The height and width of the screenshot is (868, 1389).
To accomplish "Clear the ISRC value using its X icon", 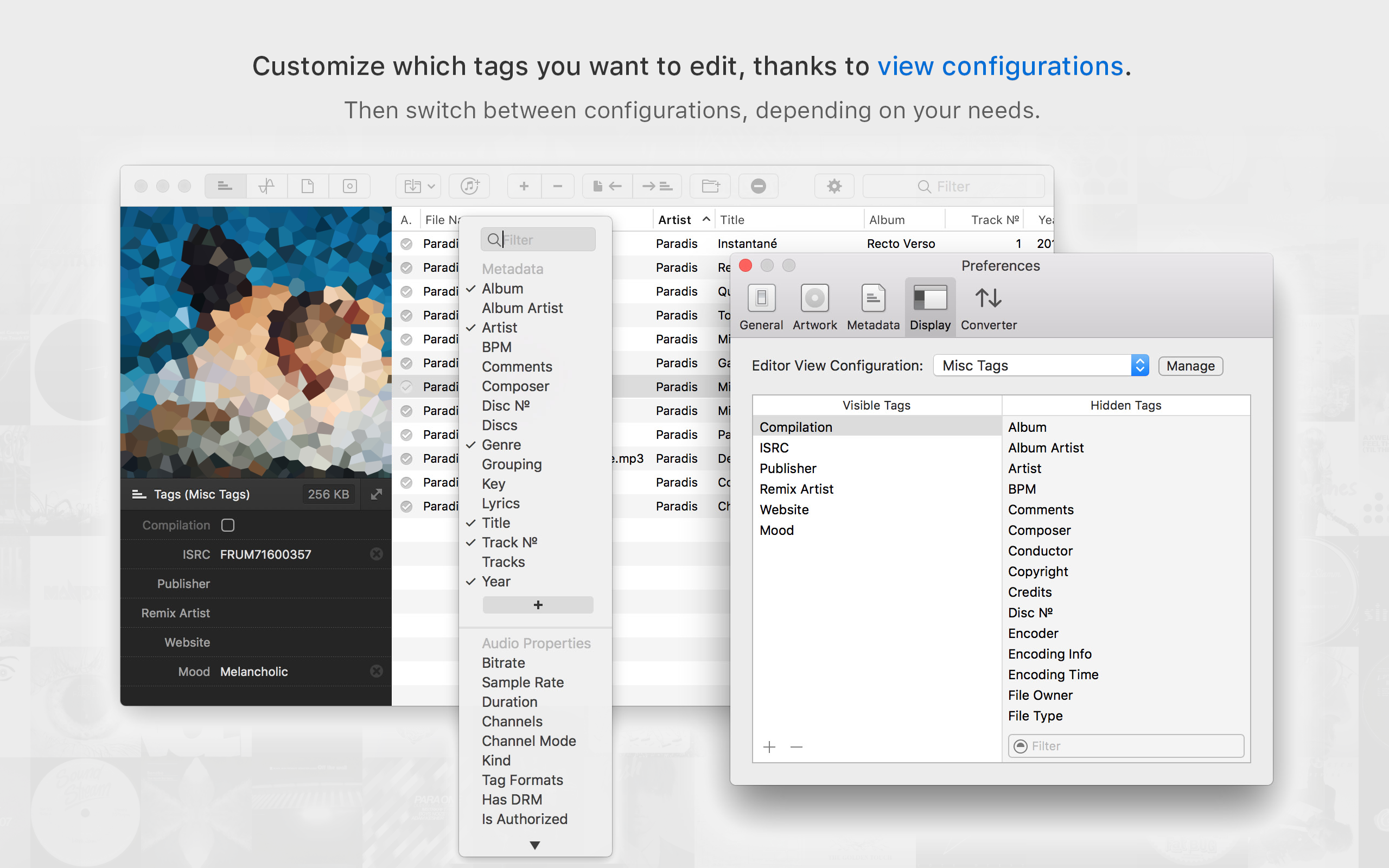I will pos(377,554).
